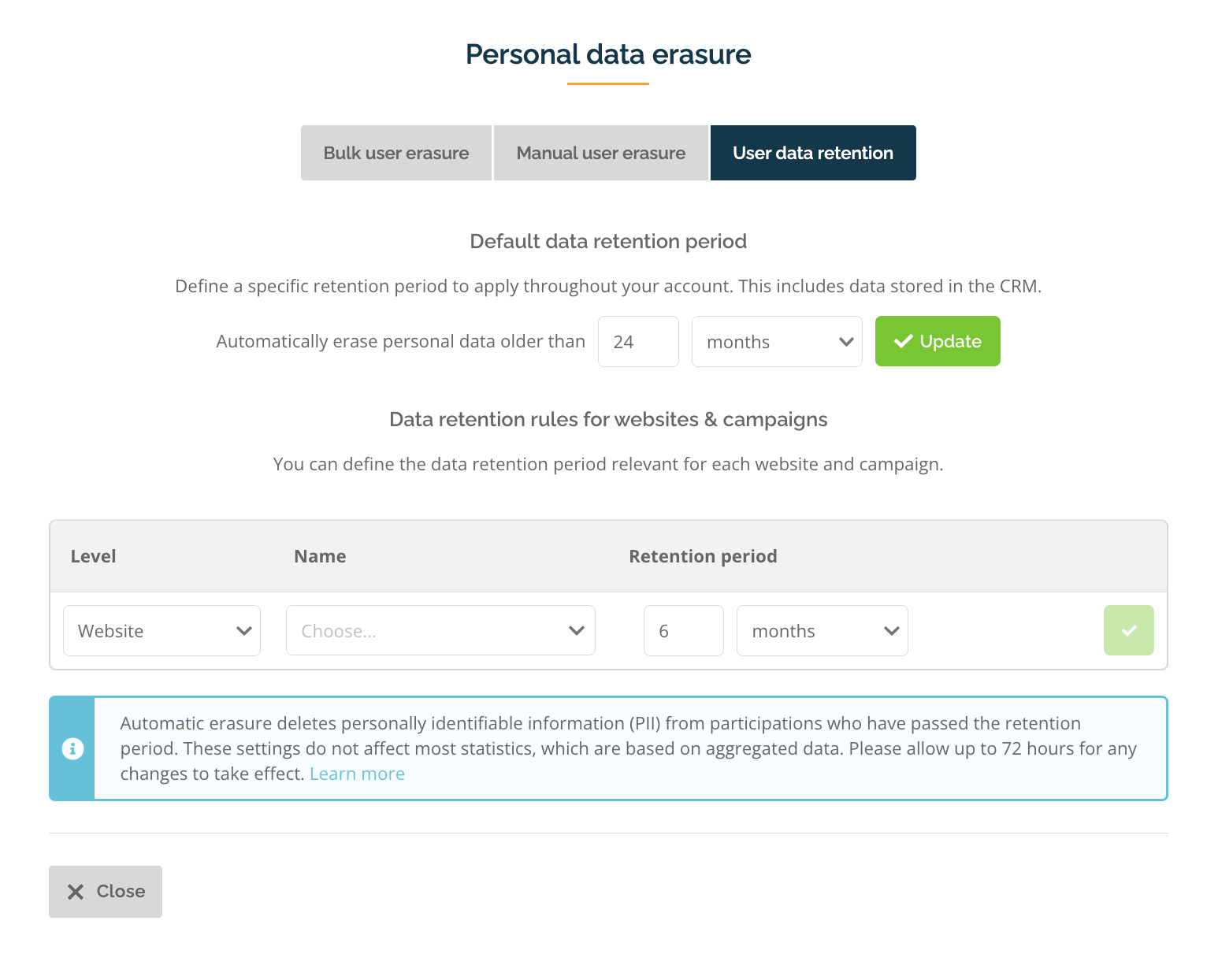This screenshot has width=1218, height=980.
Task: Open the Name dropdown showing Choose...
Action: (x=440, y=630)
